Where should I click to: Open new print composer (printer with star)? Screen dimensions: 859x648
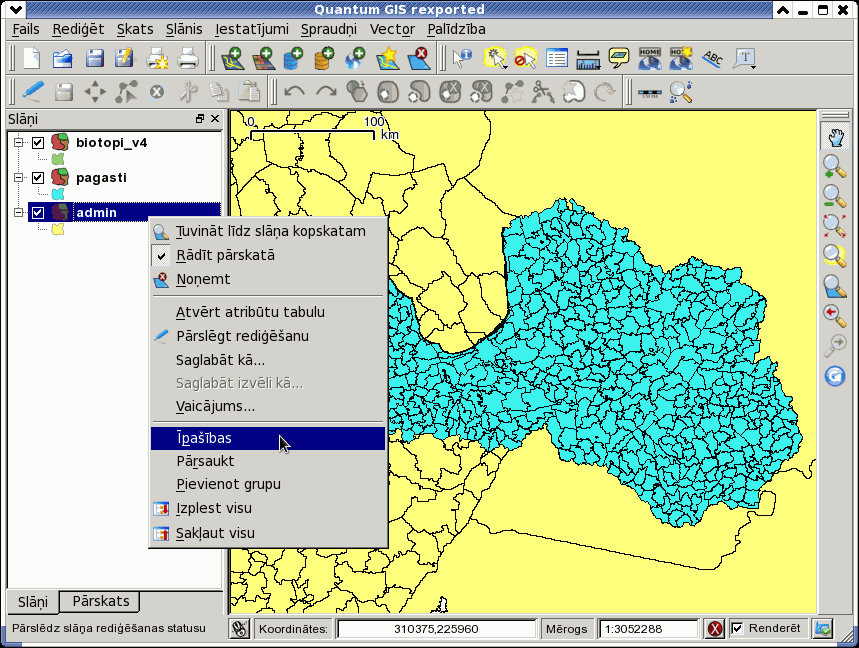tap(157, 58)
